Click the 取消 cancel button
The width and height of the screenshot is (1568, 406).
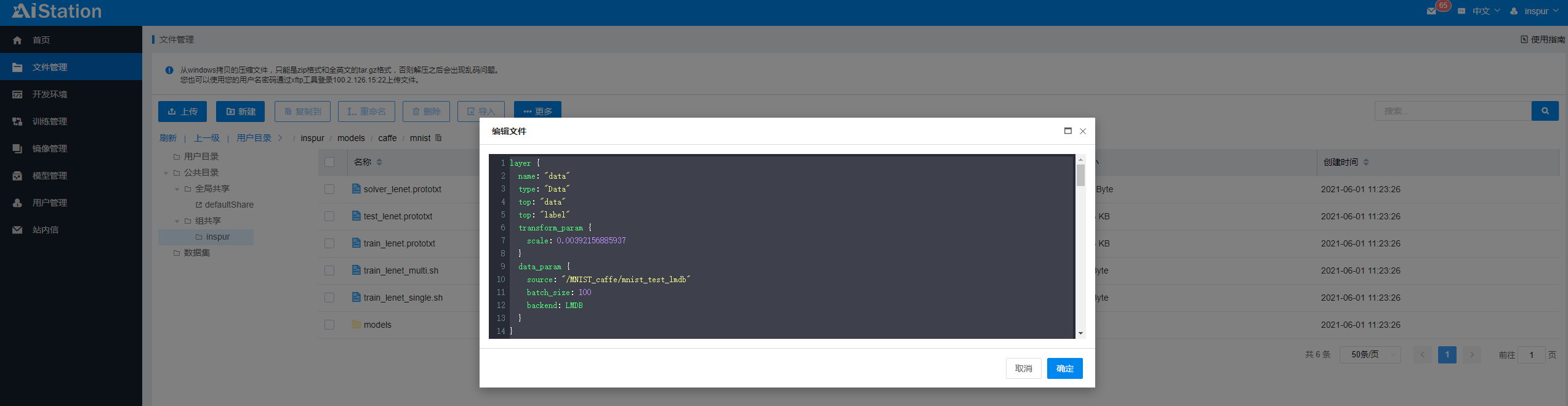[x=1023, y=368]
